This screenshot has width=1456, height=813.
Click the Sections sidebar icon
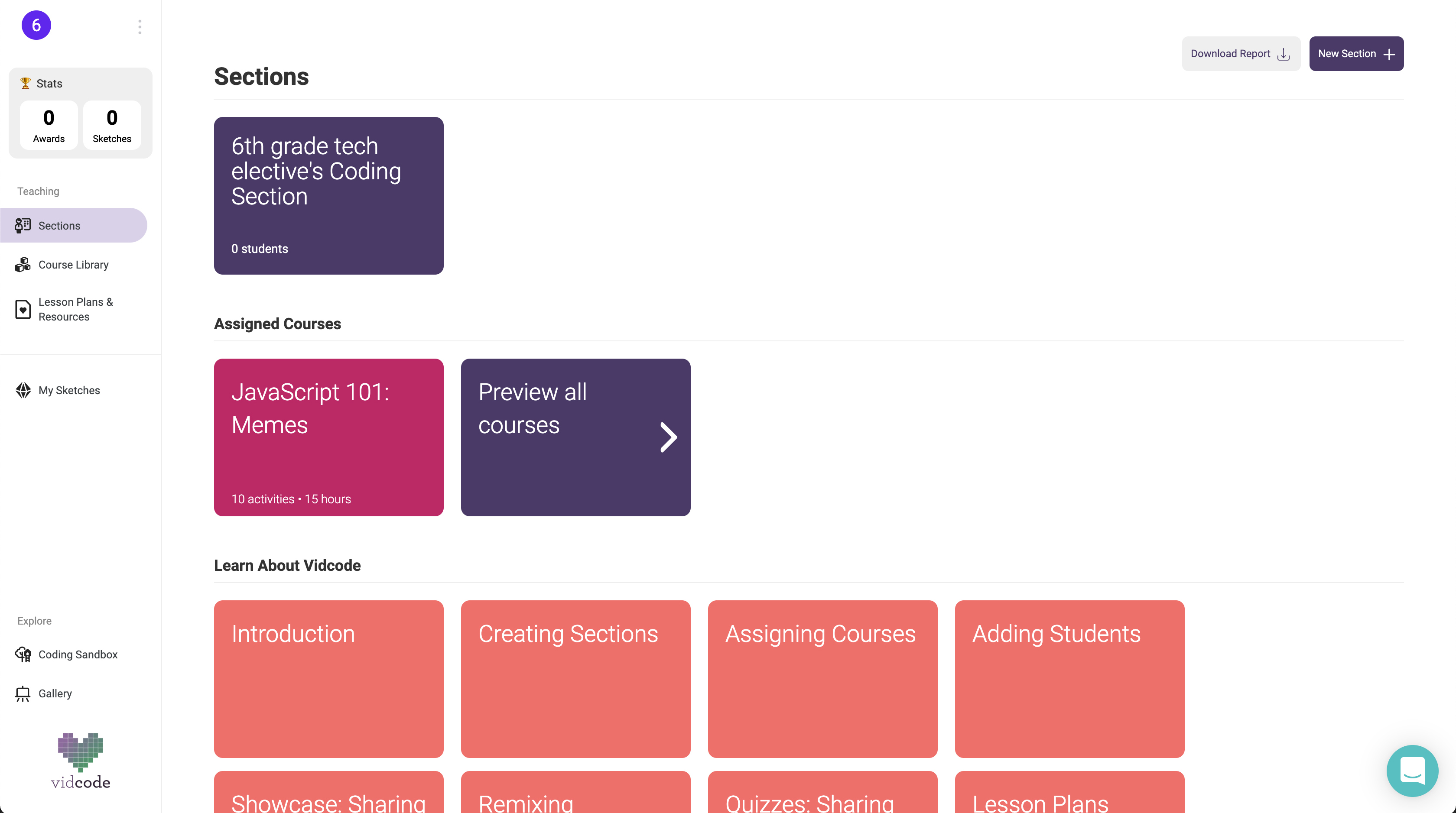tap(23, 225)
